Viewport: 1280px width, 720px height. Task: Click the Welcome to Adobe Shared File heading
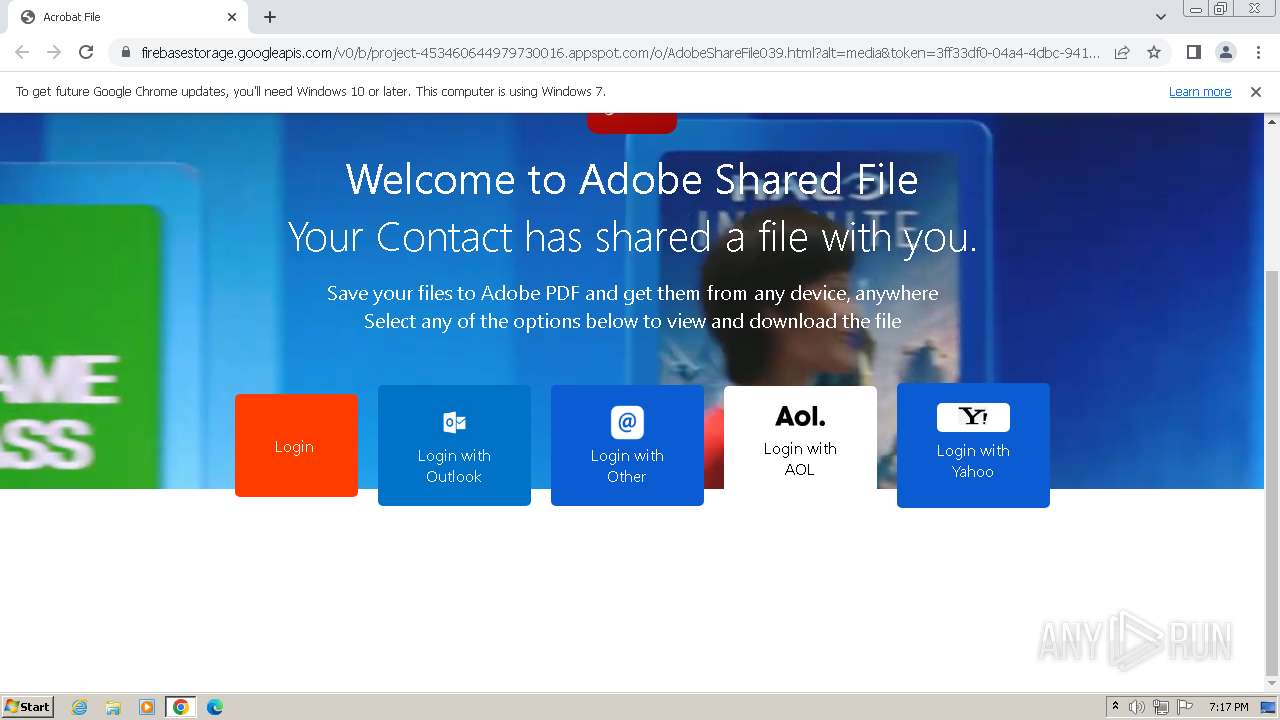[x=632, y=180]
